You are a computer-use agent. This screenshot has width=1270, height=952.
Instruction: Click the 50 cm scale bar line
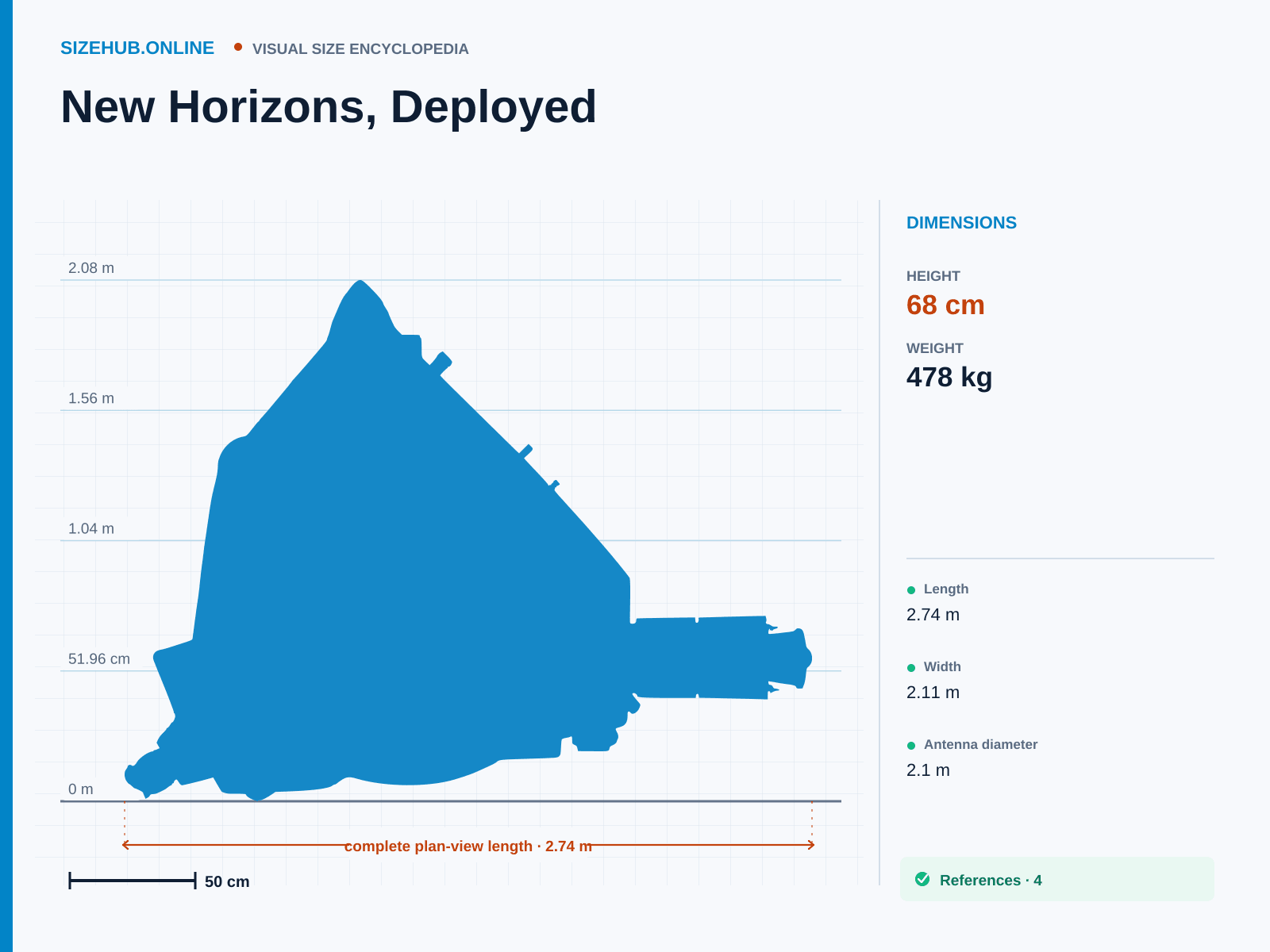(133, 881)
